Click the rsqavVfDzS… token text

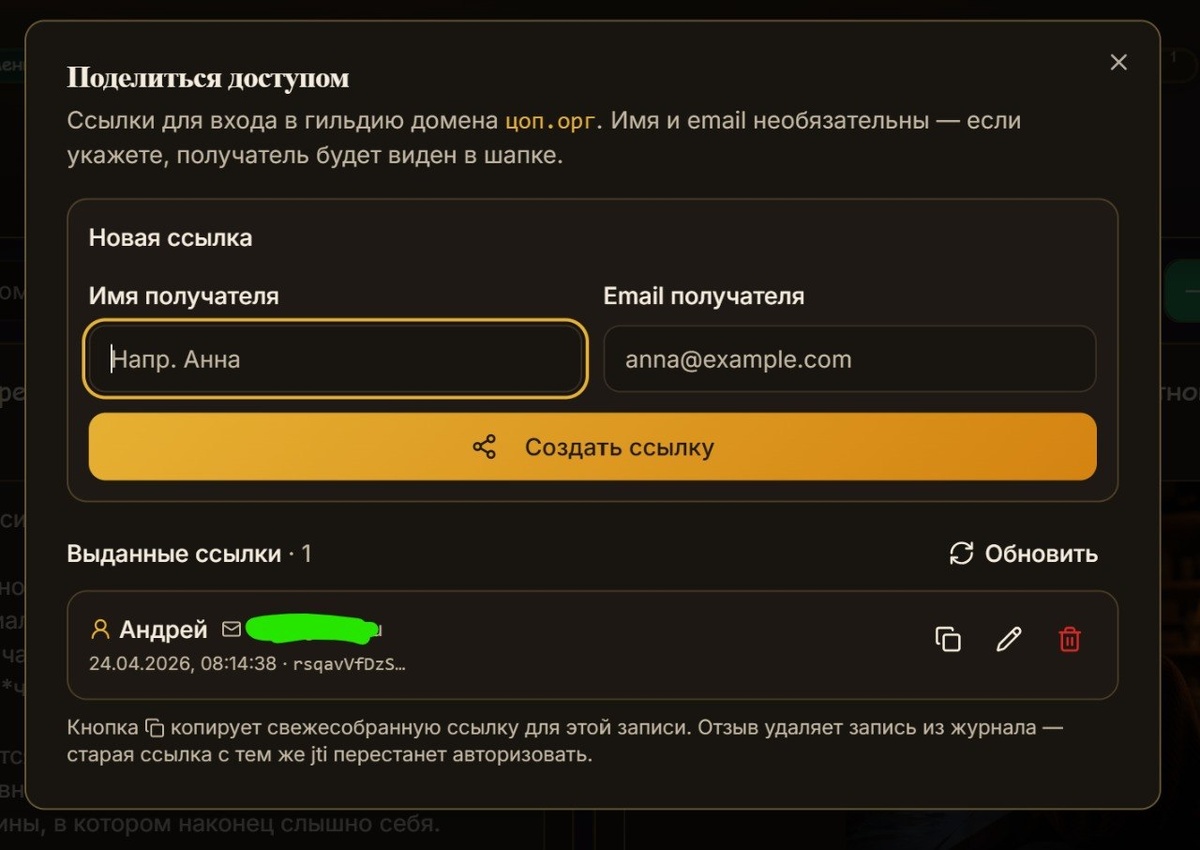(349, 664)
